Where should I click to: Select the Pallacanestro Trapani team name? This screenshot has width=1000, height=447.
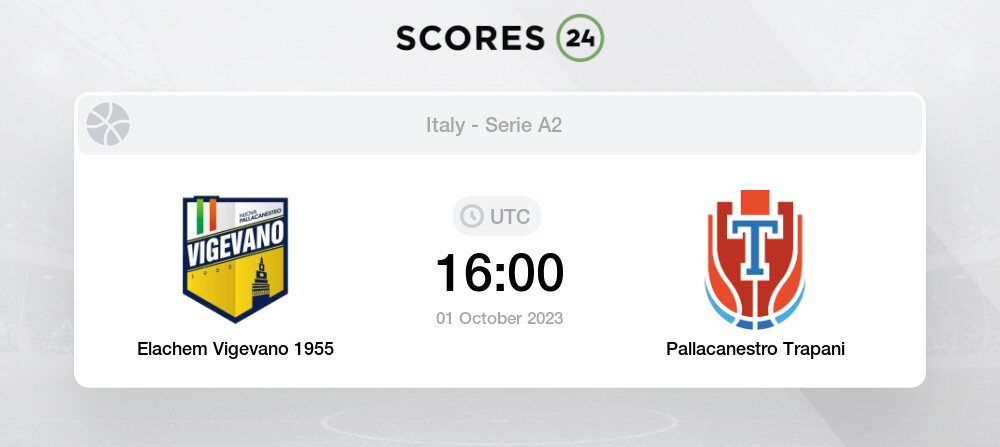(755, 349)
